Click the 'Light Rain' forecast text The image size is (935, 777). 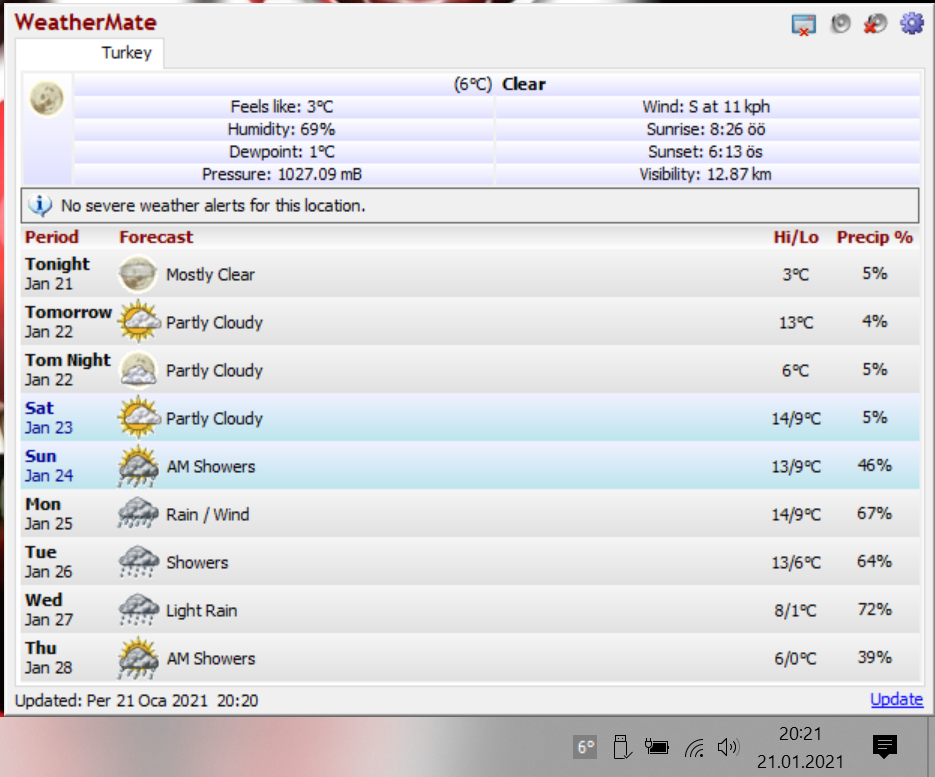click(202, 611)
